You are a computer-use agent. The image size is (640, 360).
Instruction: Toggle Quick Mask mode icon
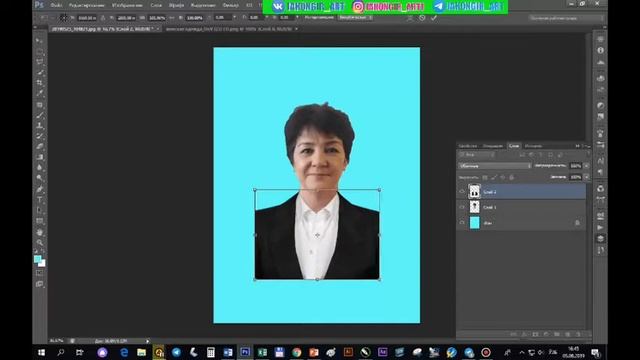point(40,273)
